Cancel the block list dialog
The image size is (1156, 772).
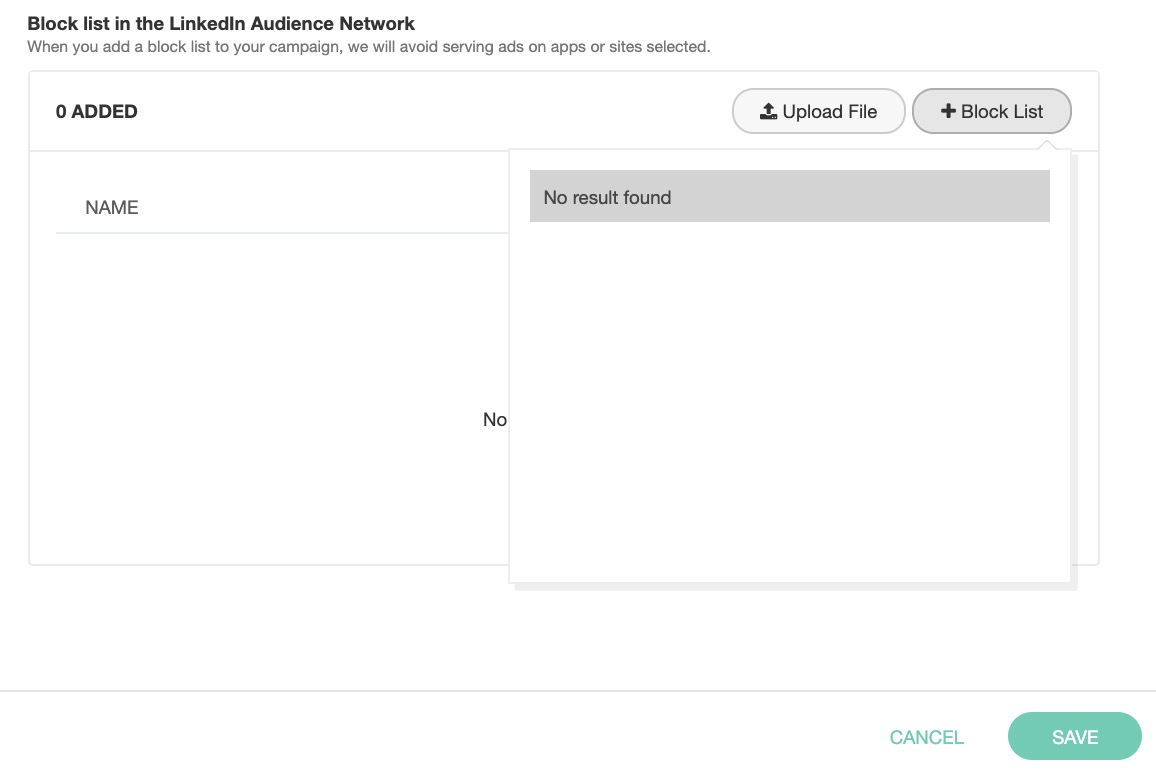click(x=926, y=737)
